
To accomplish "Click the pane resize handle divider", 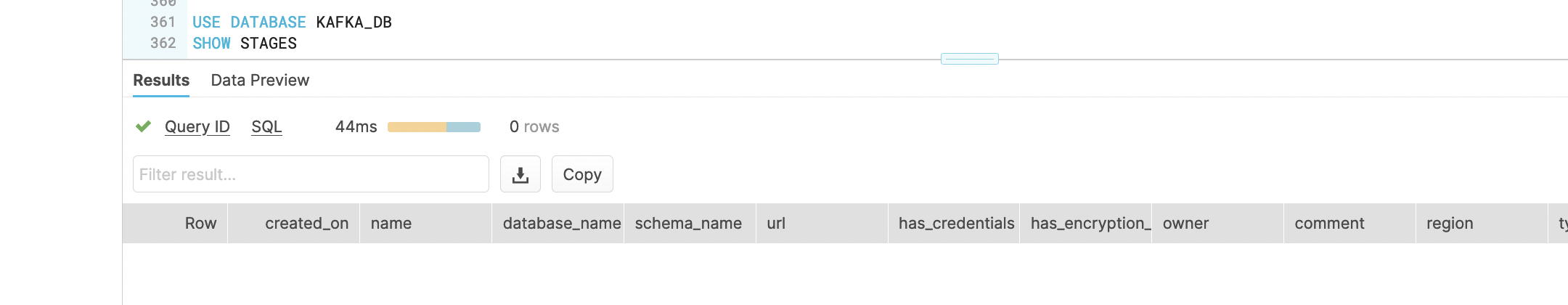I will click(x=969, y=59).
